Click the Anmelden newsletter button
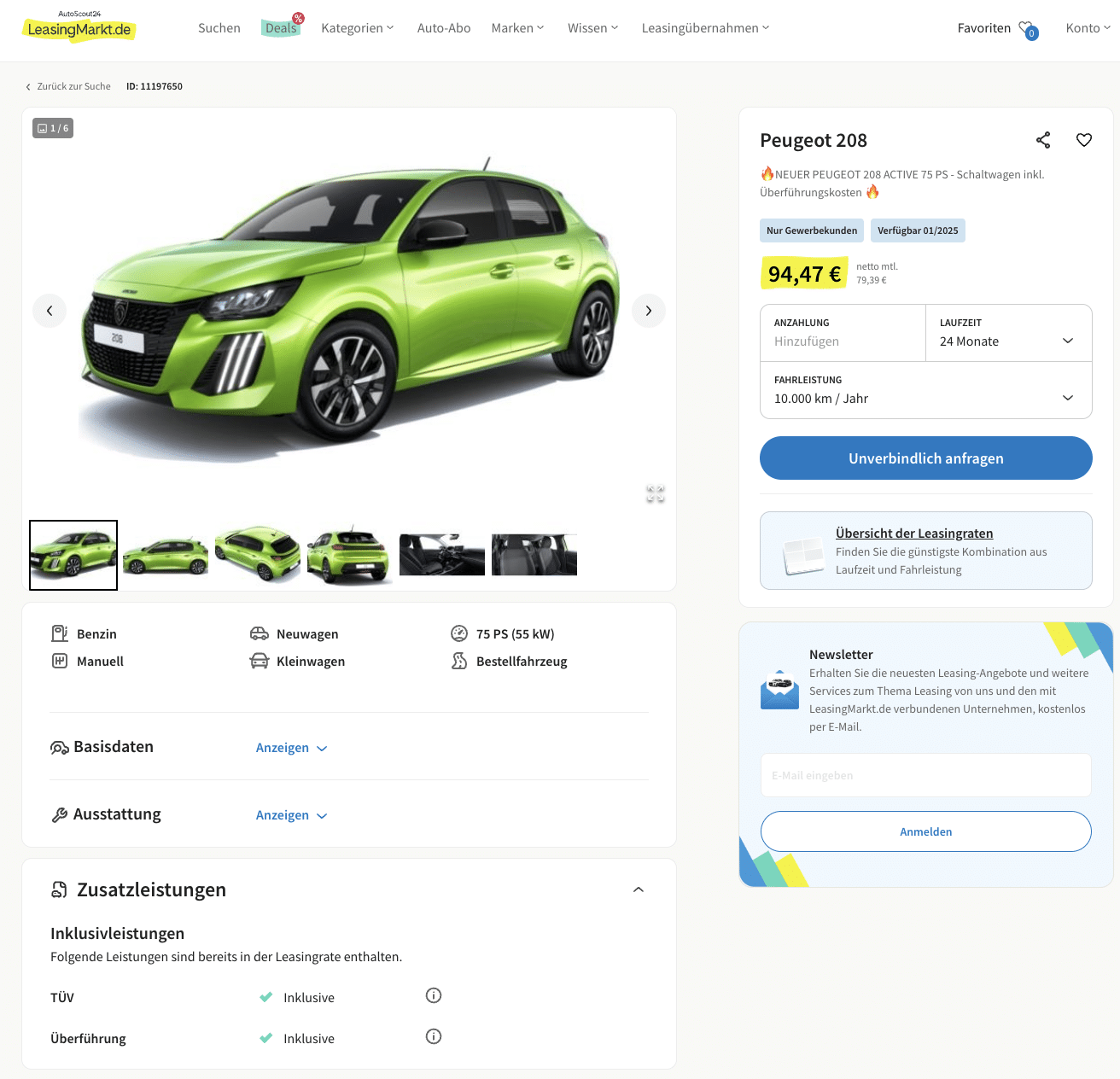 point(926,831)
